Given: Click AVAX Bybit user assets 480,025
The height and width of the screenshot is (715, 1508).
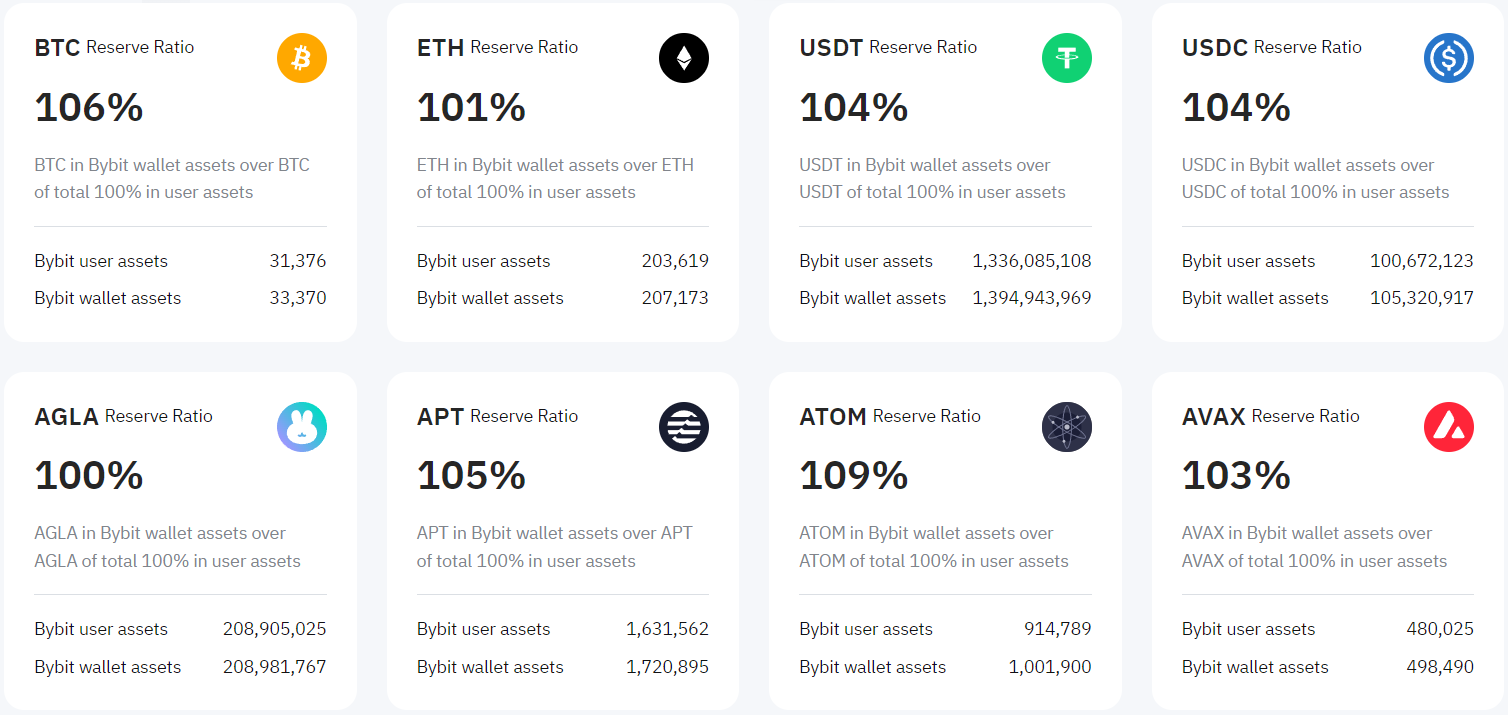Looking at the screenshot, I should 1440,629.
